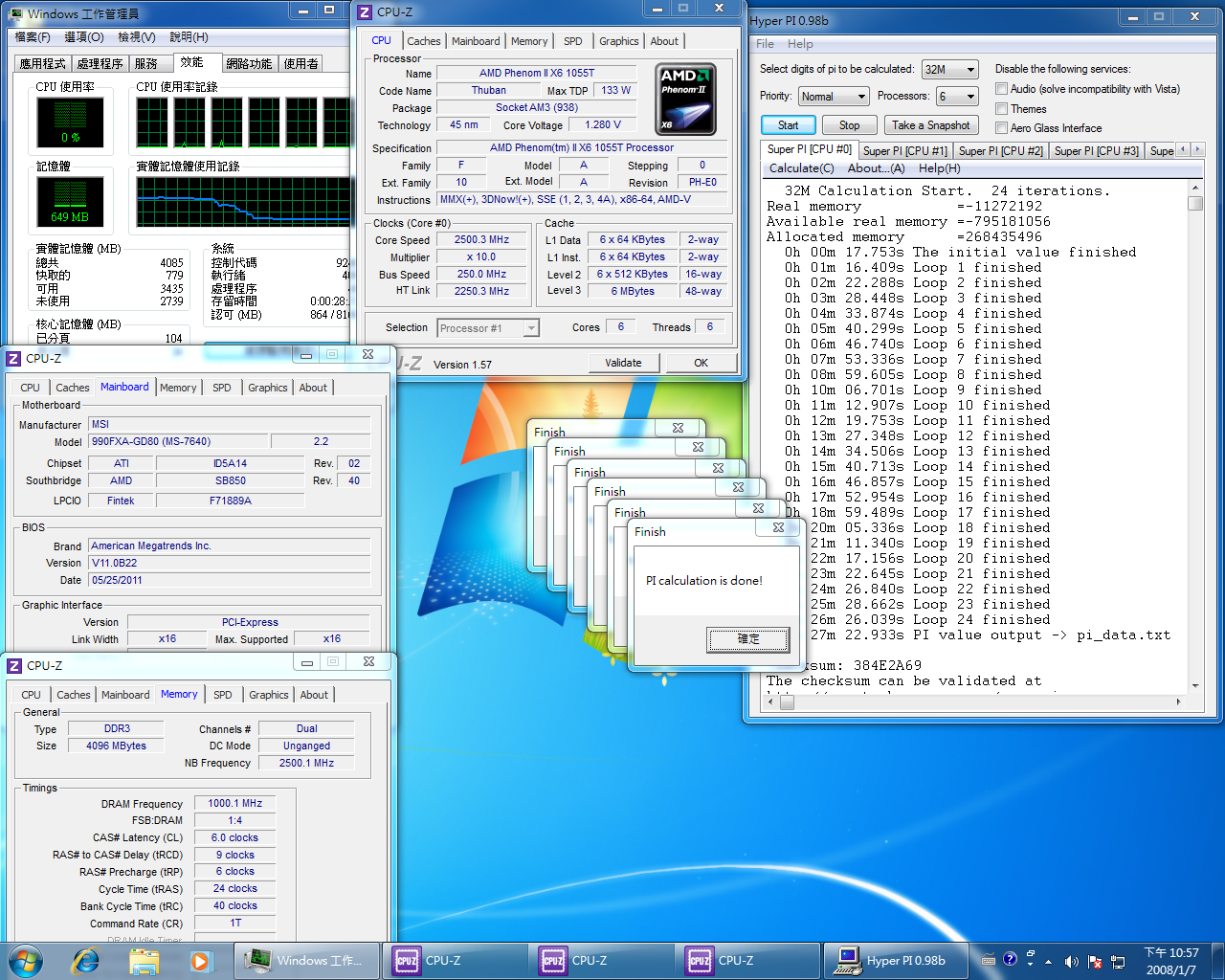The image size is (1225, 980).
Task: Open 檢視(V) menu in Task Manager
Action: tap(137, 37)
